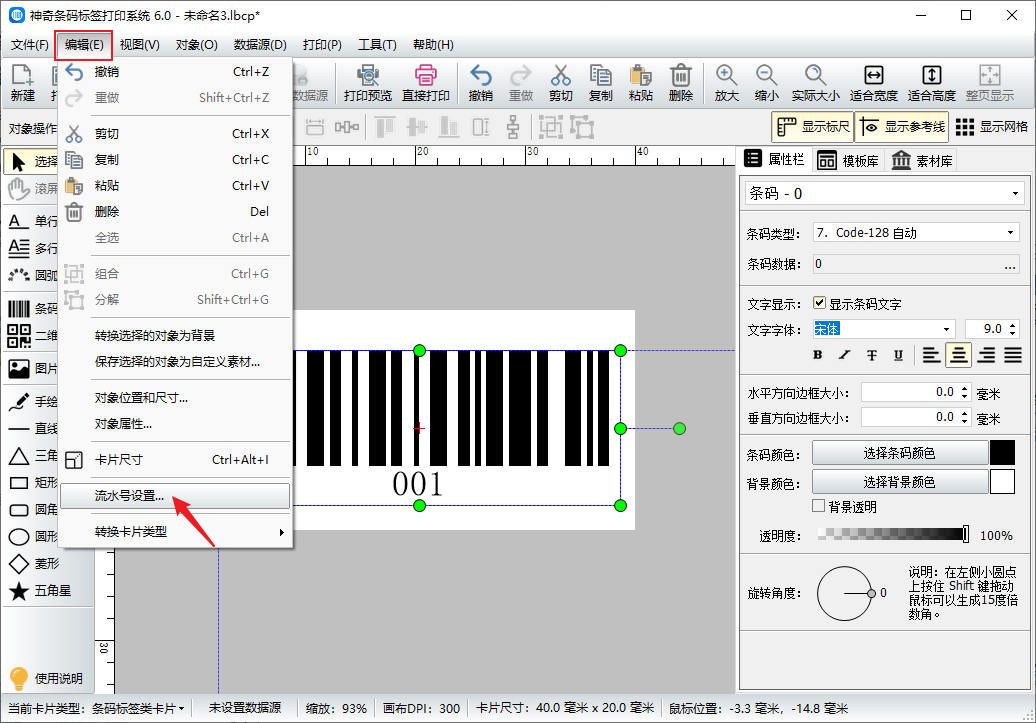Select the straight line tool (直线)
This screenshot has width=1036, height=723.
(32, 428)
